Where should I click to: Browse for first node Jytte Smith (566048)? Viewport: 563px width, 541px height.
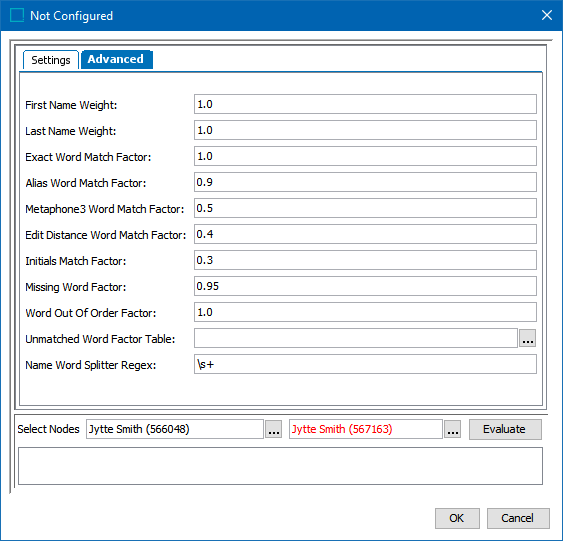[x=274, y=429]
